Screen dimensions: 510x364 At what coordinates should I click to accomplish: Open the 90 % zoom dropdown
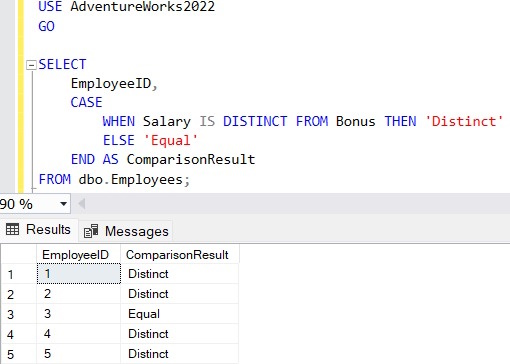coord(63,204)
